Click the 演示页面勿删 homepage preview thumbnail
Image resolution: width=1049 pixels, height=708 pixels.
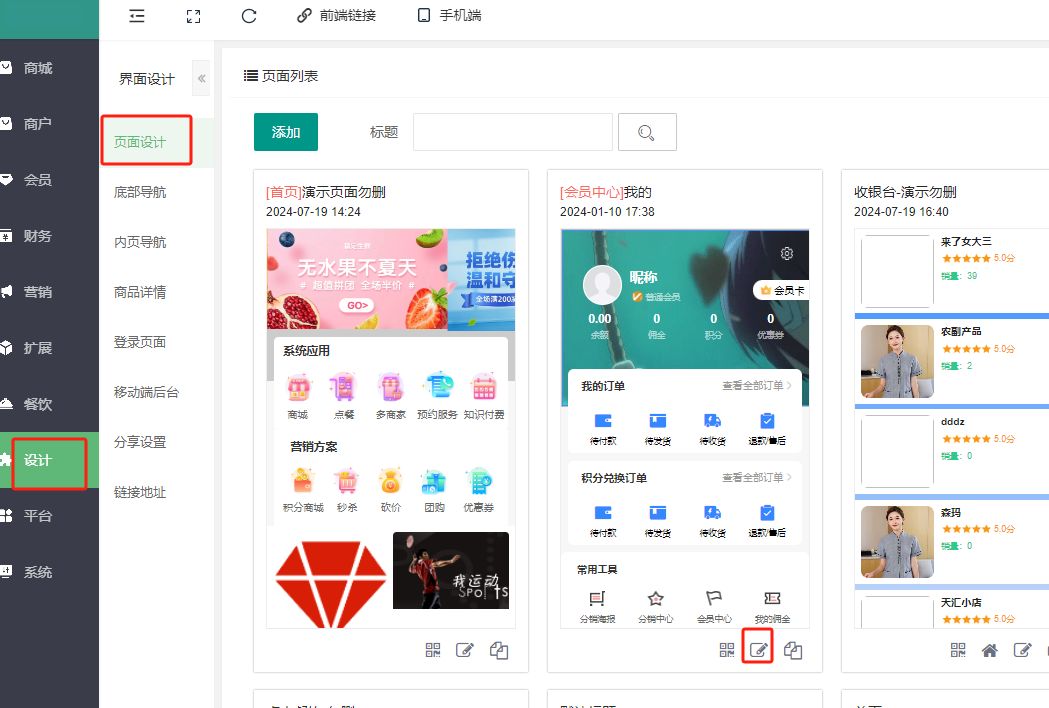pyautogui.click(x=390, y=420)
